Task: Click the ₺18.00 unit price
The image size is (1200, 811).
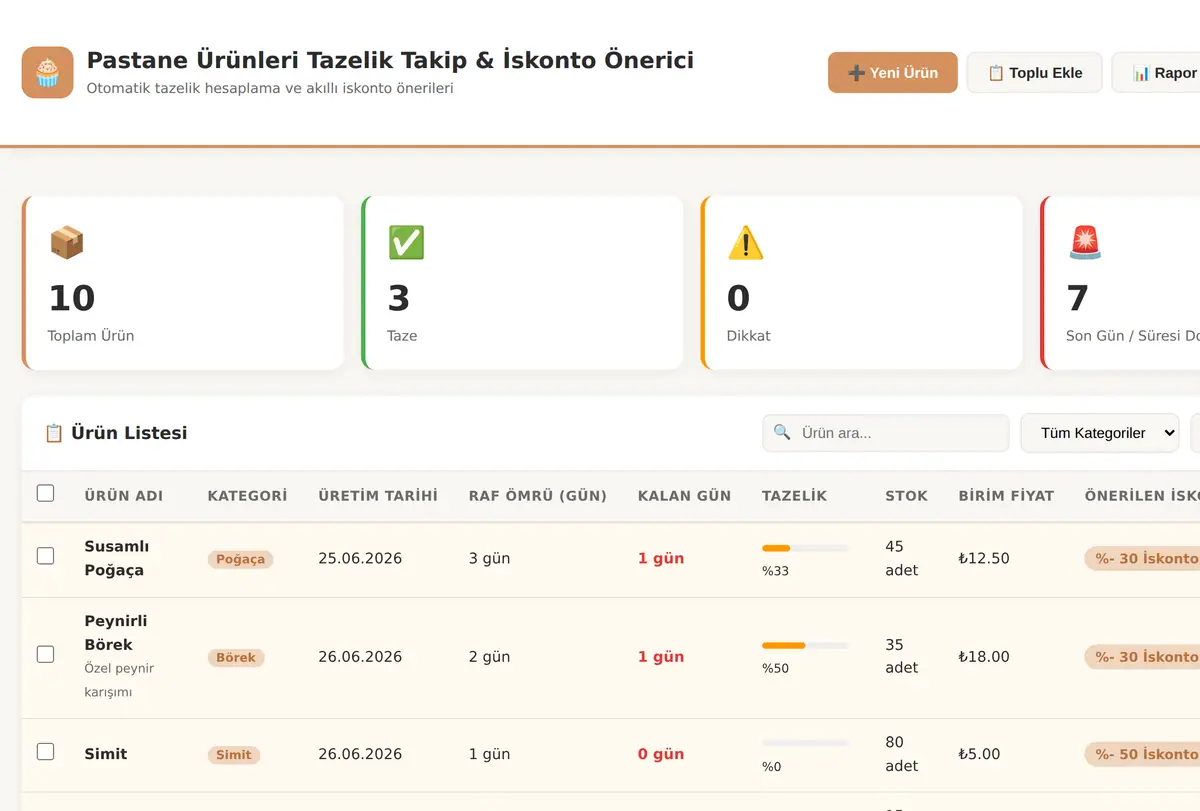Action: (984, 657)
